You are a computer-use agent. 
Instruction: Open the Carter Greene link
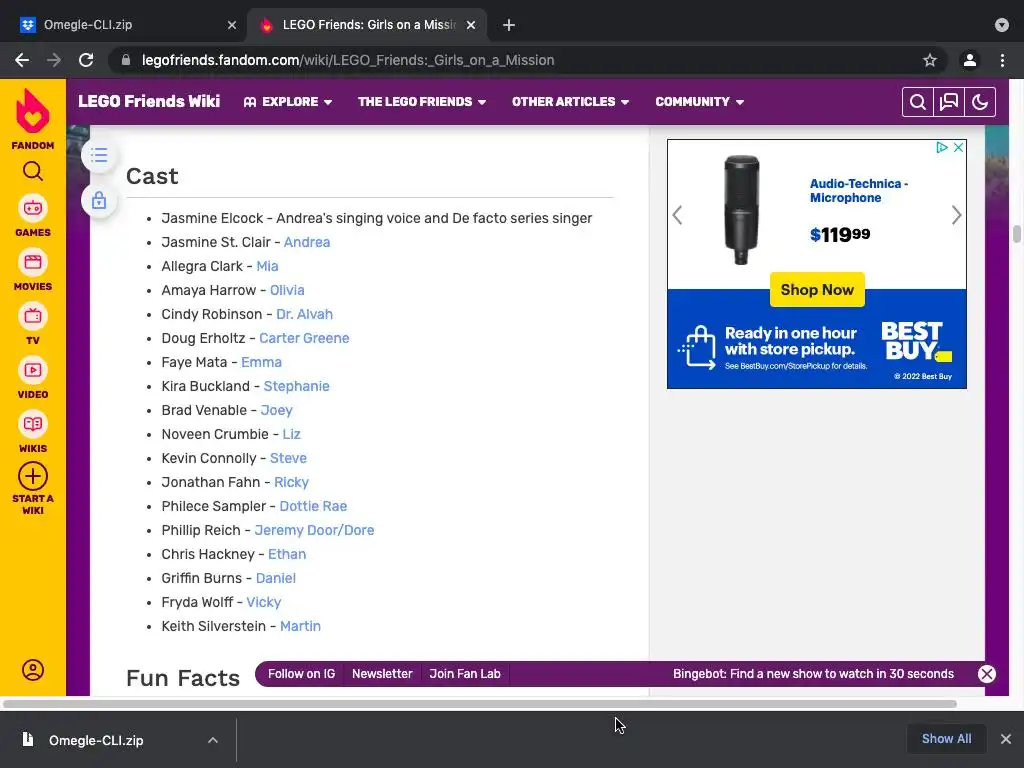coord(304,338)
